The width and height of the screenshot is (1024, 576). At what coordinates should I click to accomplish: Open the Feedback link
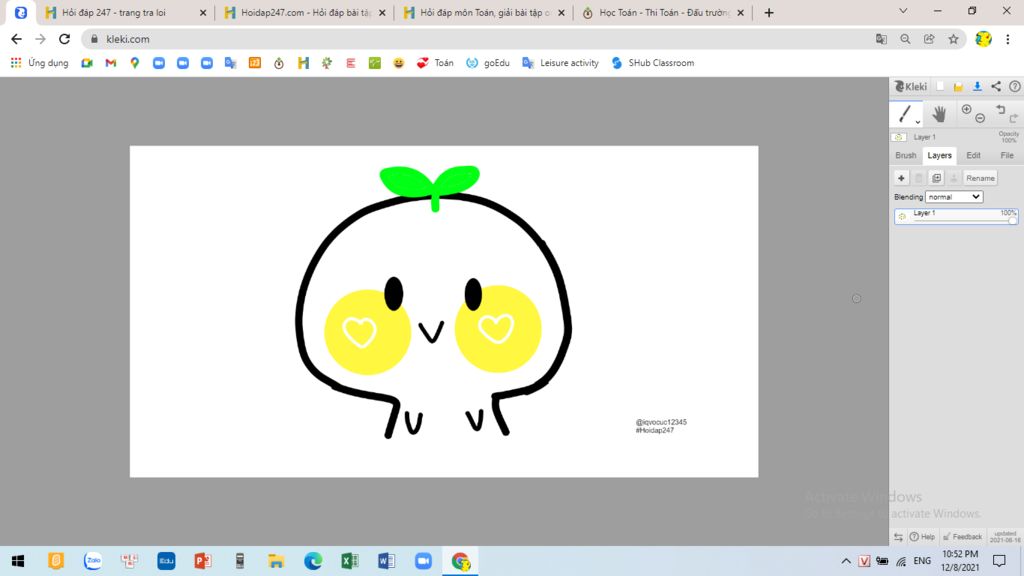click(963, 537)
